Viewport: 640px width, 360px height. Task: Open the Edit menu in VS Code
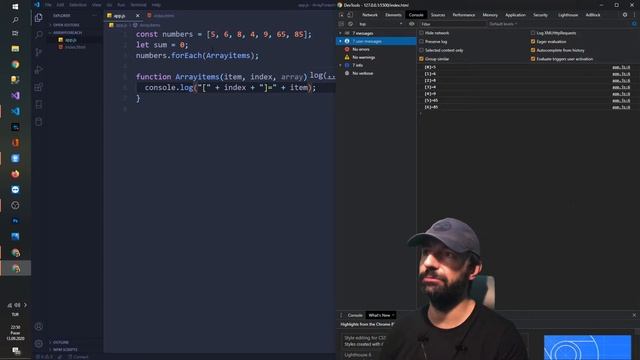[x=60, y=5]
